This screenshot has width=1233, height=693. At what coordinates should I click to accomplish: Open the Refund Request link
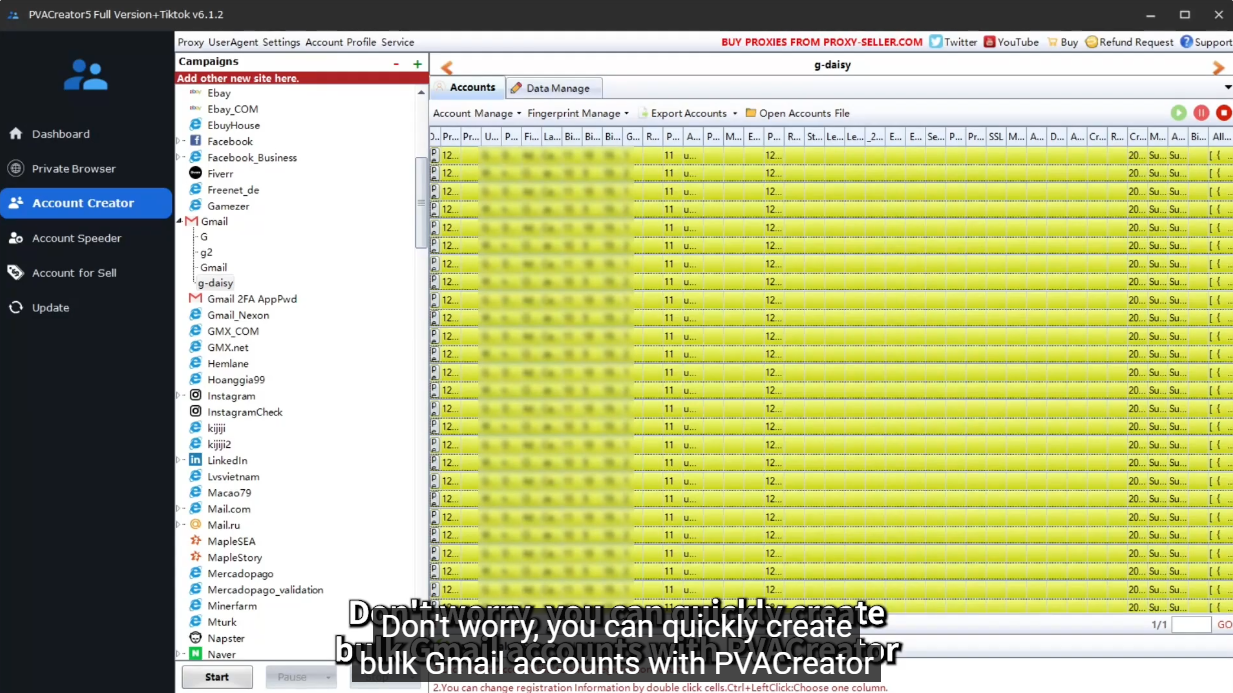pyautogui.click(x=1129, y=42)
